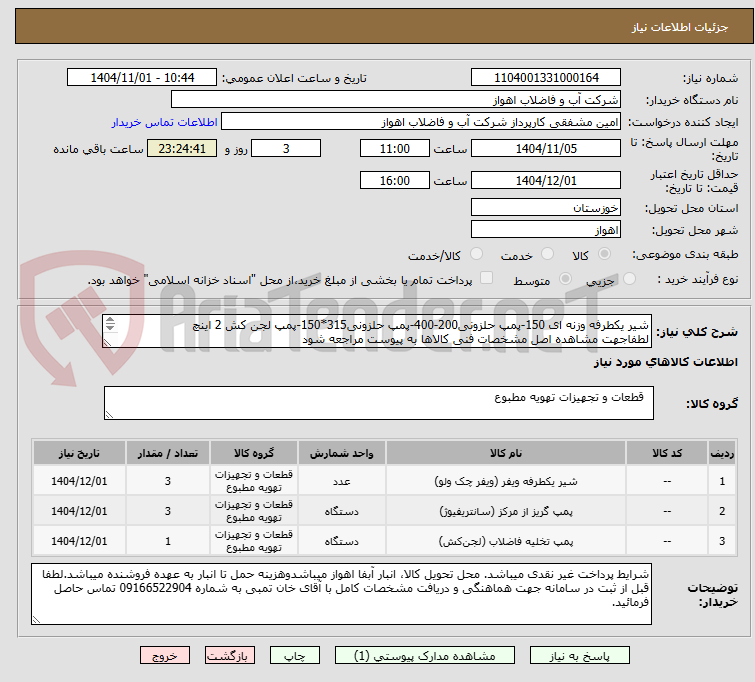Click the خروج exit button
755x682 pixels.
point(165,656)
